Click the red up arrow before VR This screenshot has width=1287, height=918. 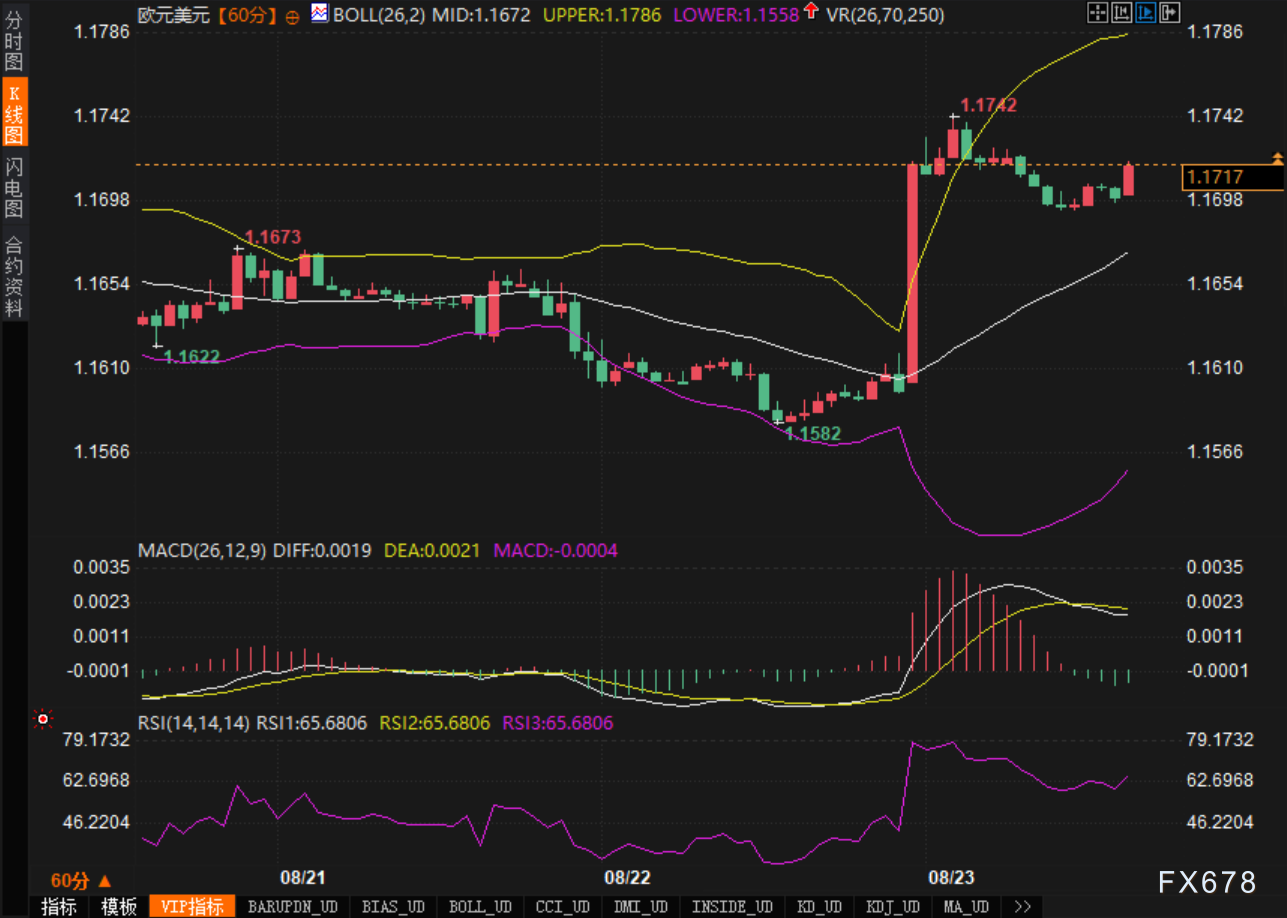coord(811,13)
